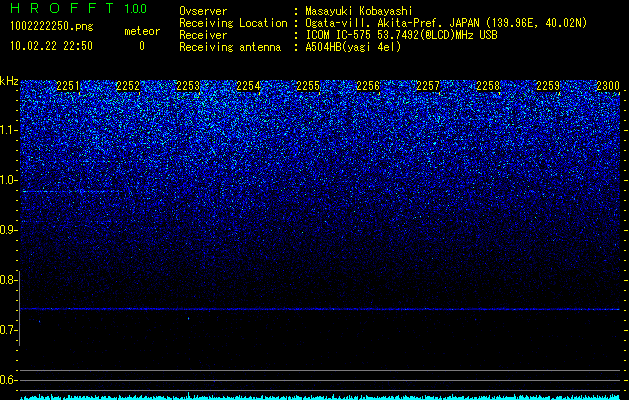Click ICOM IC-575 receiver frequency text

pos(401,35)
